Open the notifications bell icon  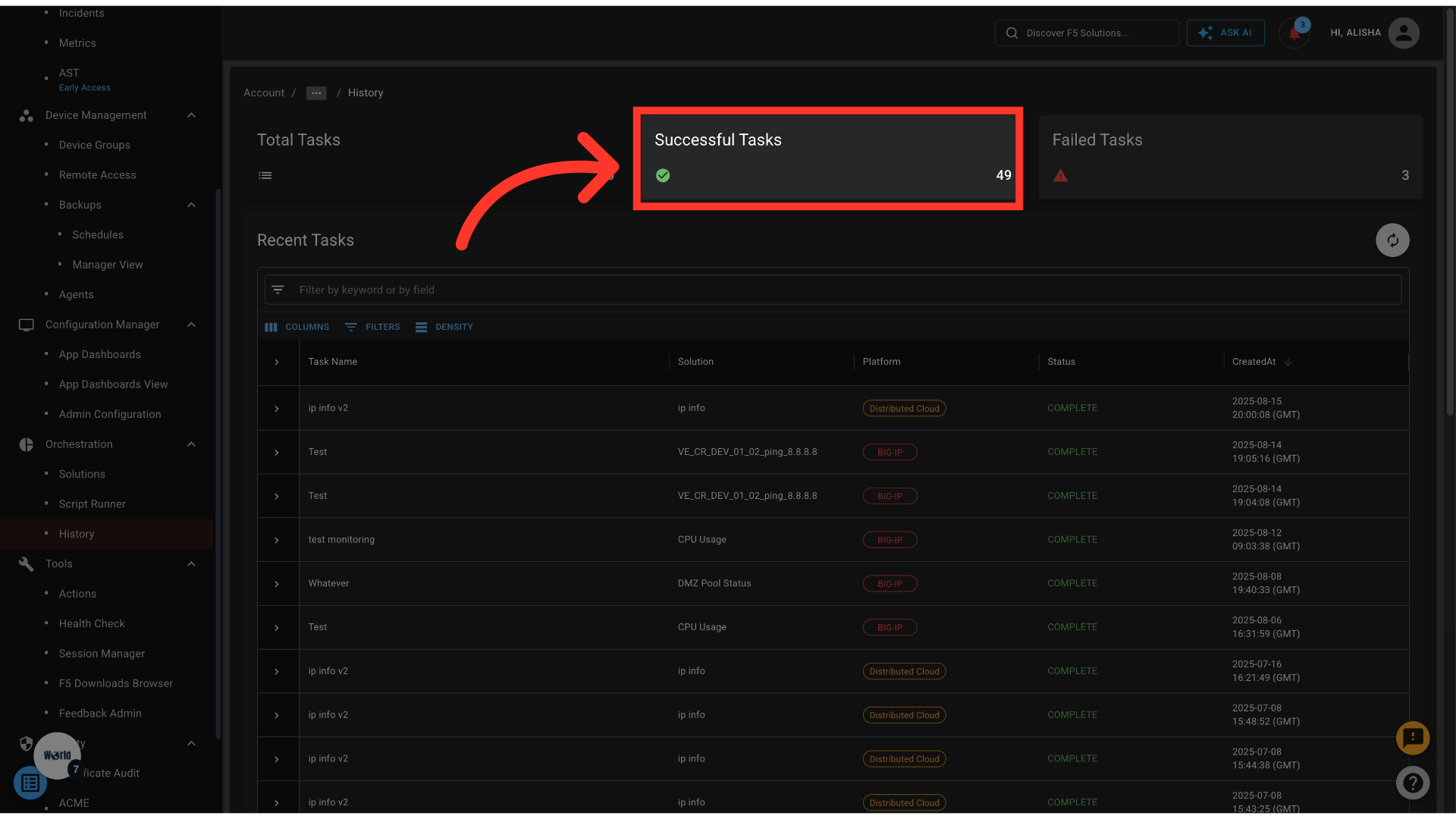[1294, 33]
